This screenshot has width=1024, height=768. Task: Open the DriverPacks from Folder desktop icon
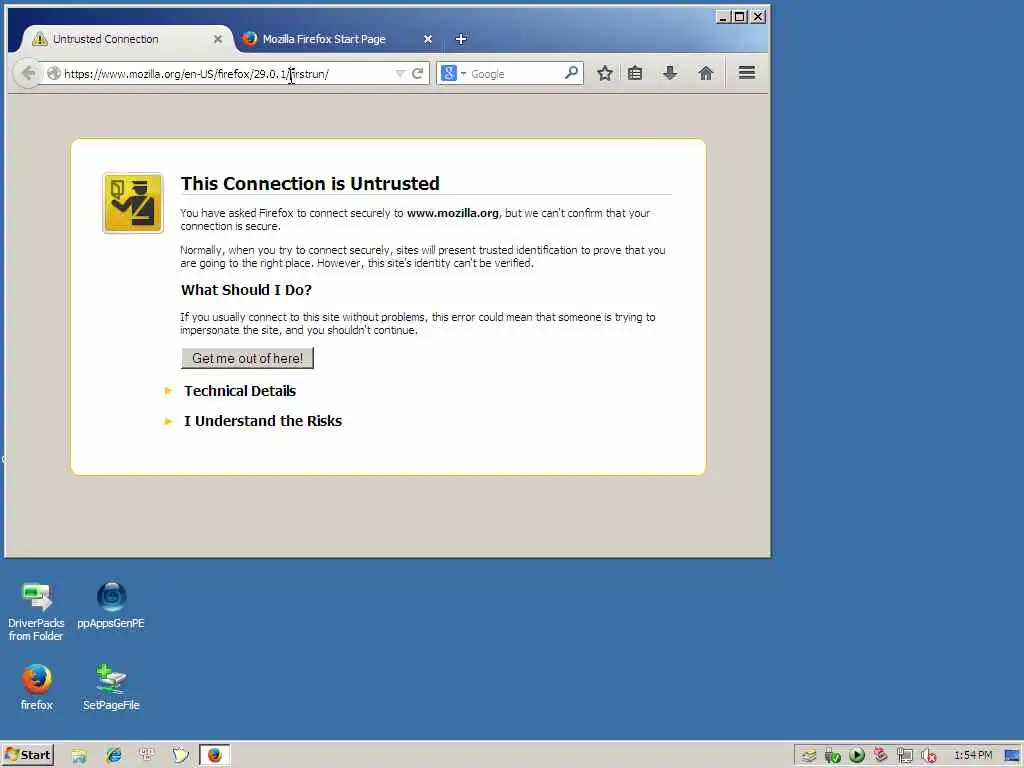(x=36, y=611)
